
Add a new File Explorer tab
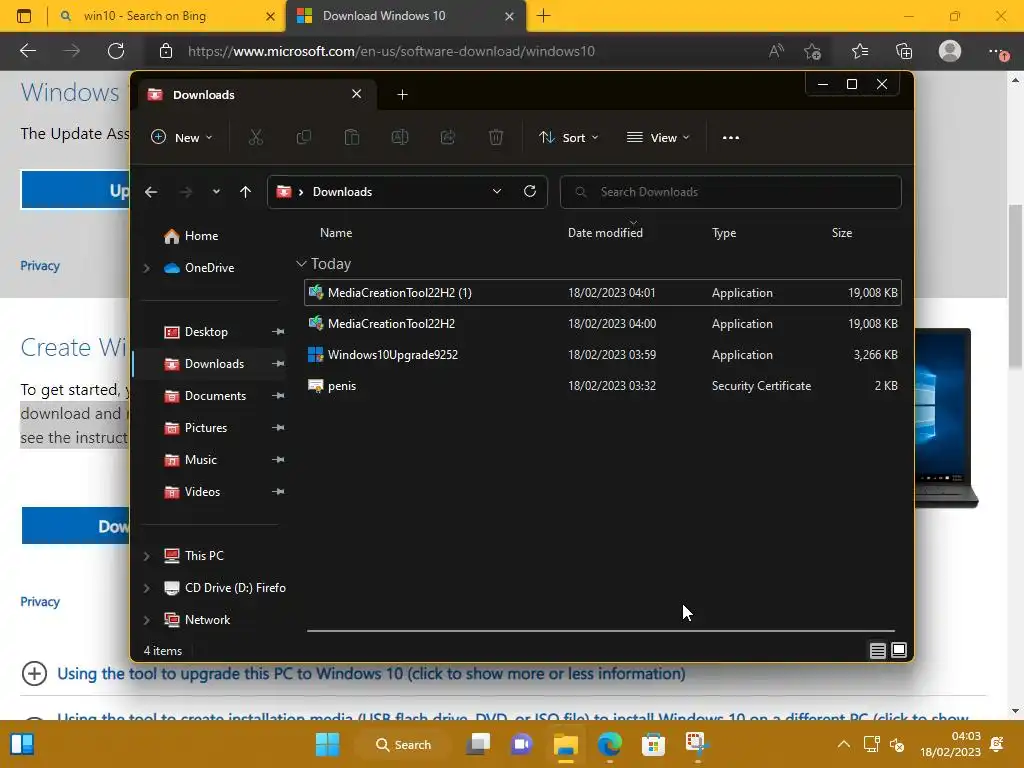[x=402, y=95]
